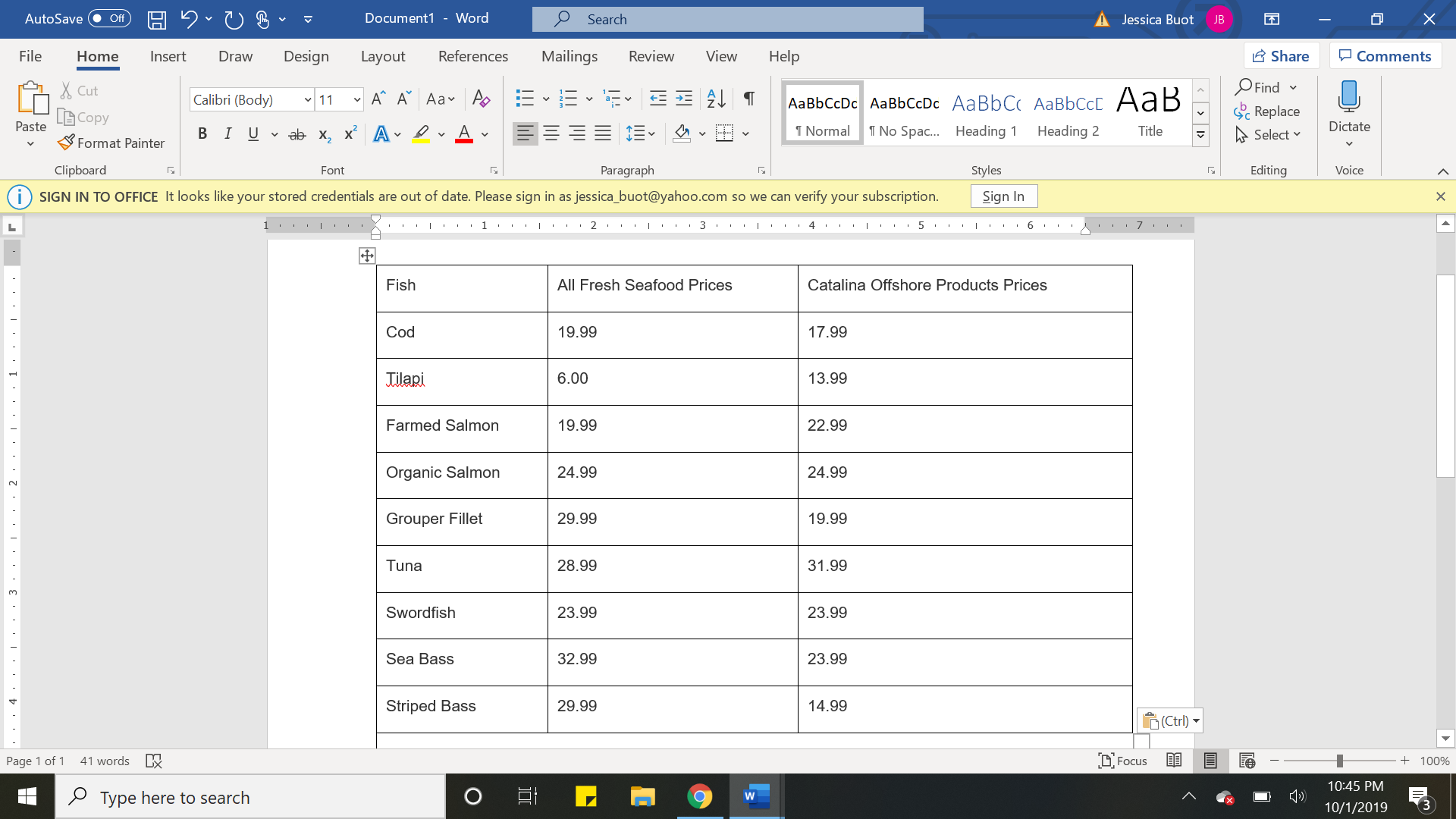The image size is (1456, 819).
Task: Toggle Bold formatting
Action: (202, 134)
